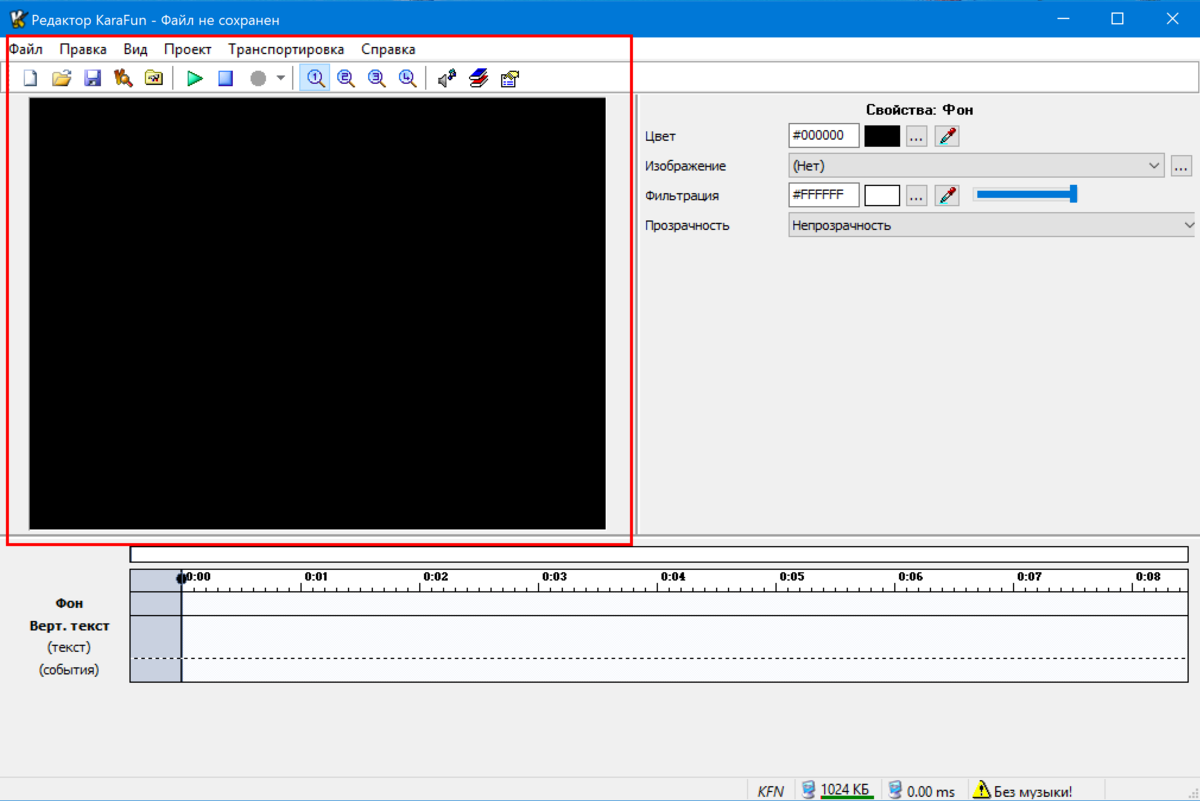Select the Верт. текст track label
This screenshot has height=801, width=1200.
pyautogui.click(x=70, y=626)
